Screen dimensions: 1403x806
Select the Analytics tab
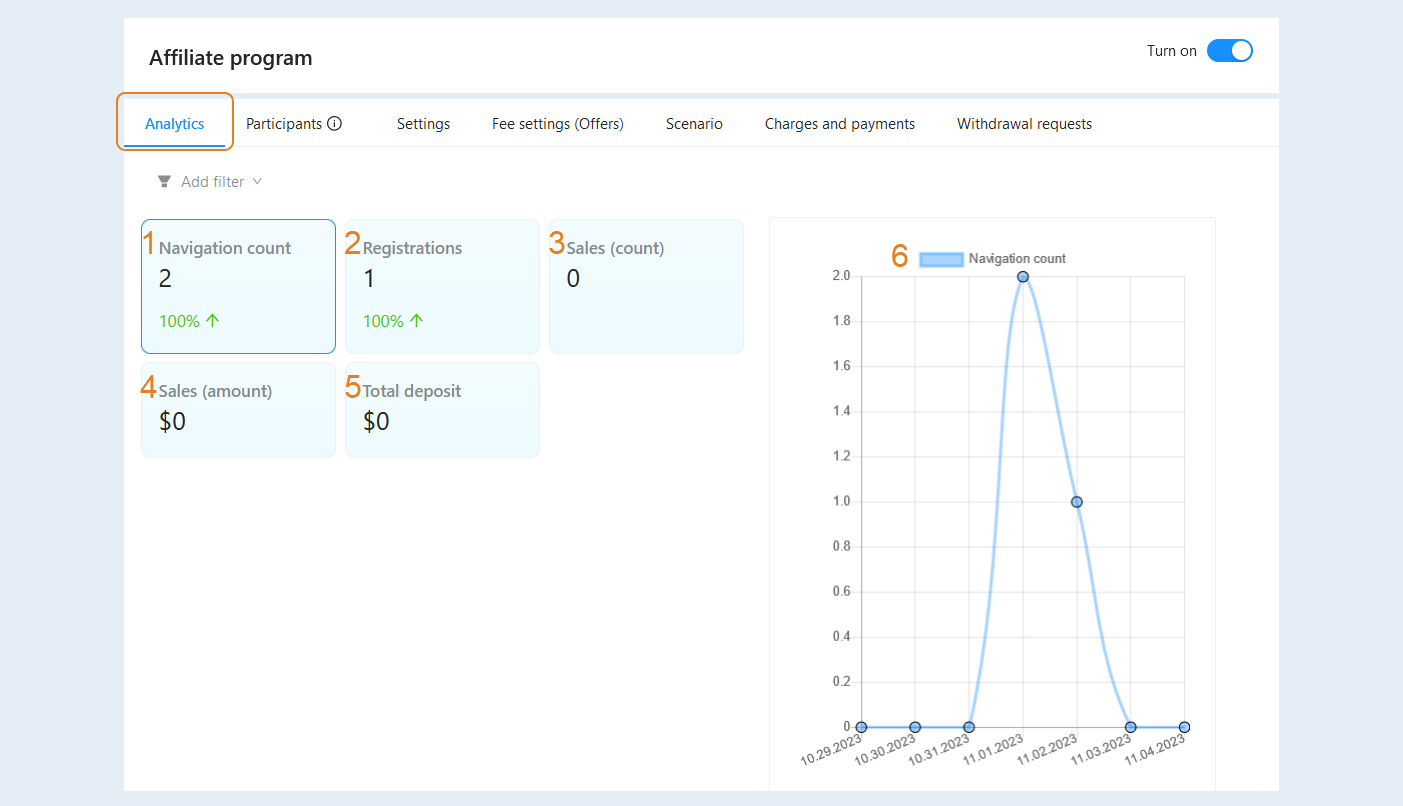pos(175,124)
